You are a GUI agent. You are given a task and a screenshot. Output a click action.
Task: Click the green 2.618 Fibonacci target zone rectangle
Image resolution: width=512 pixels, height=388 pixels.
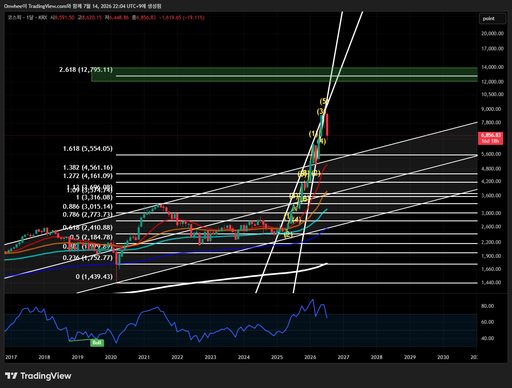[284, 74]
